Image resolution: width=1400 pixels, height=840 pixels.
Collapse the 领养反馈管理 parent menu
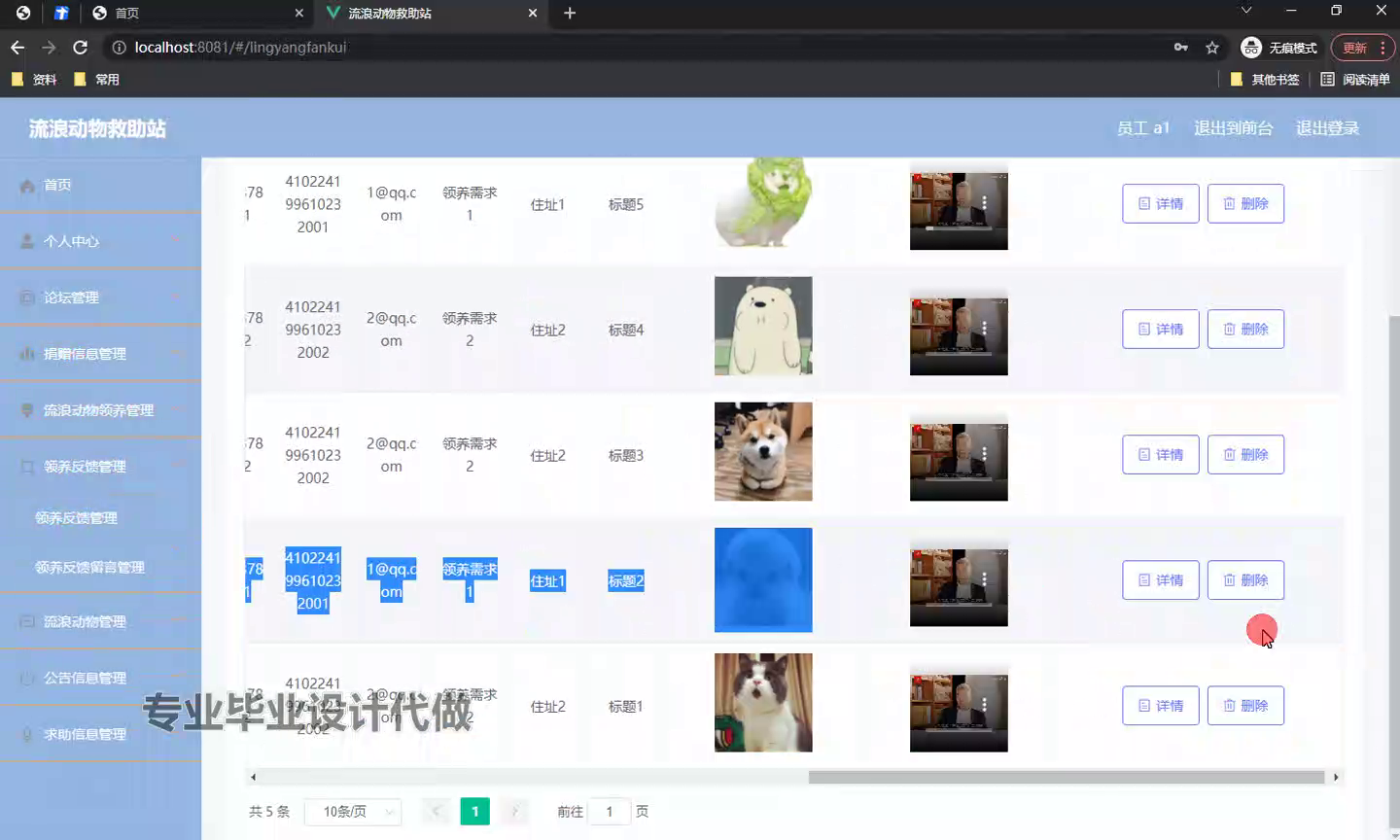(x=101, y=467)
